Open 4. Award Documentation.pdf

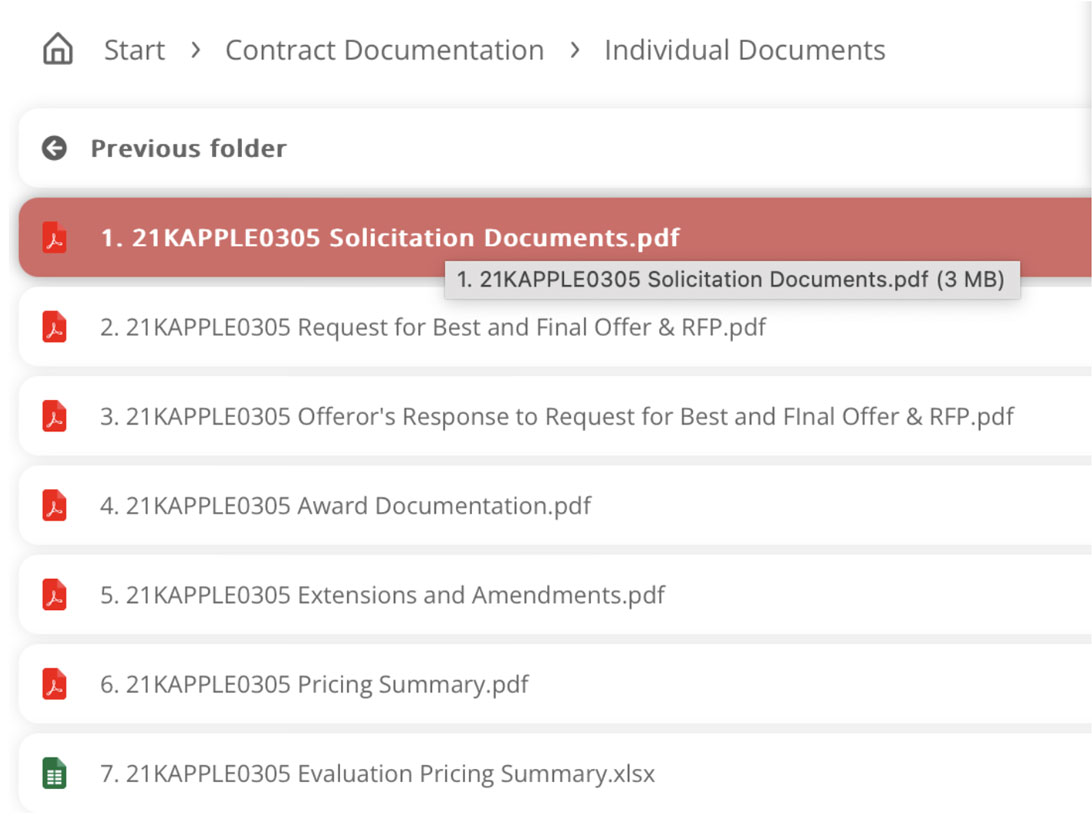[x=345, y=506]
